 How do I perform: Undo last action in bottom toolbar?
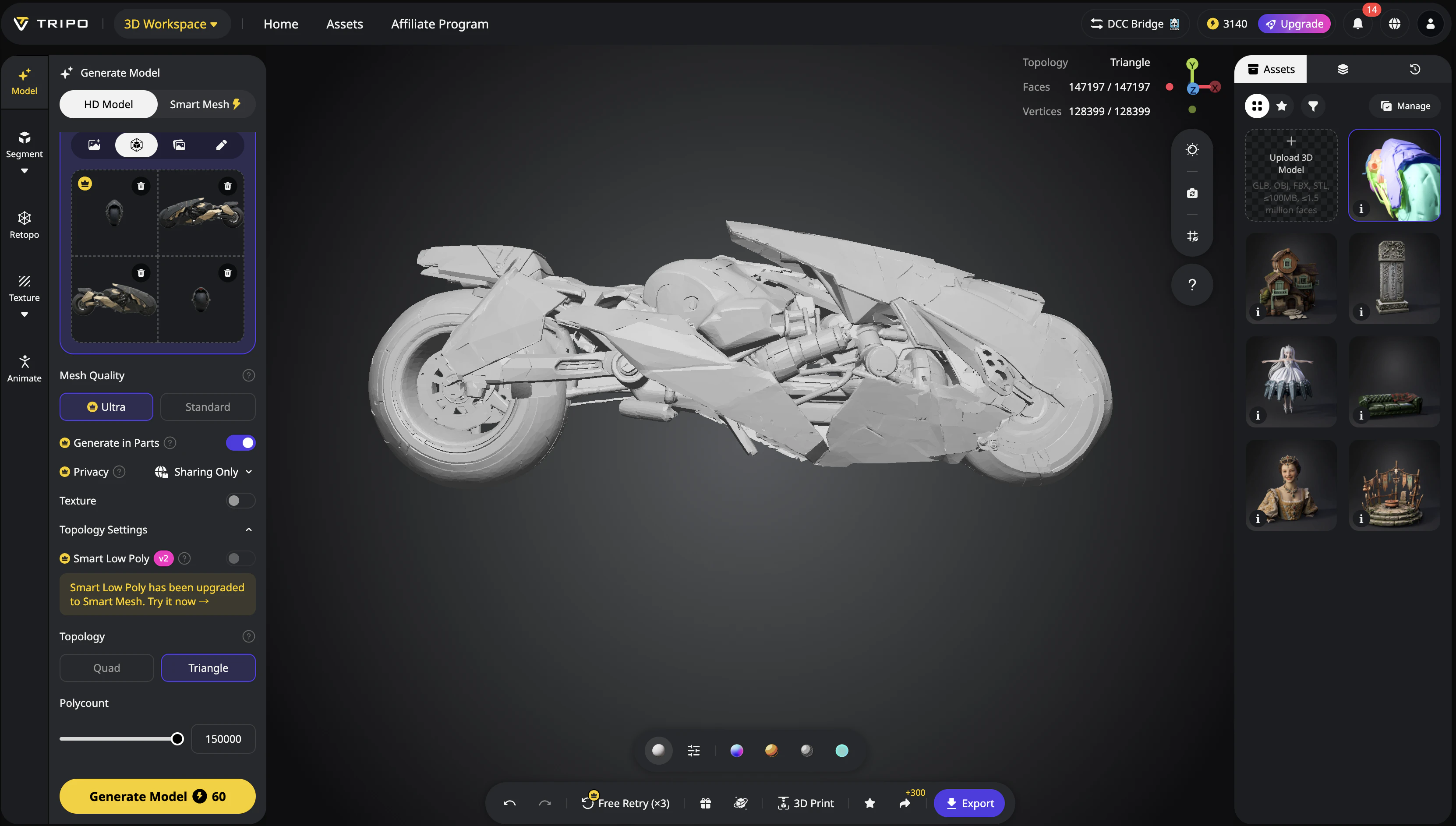[509, 803]
